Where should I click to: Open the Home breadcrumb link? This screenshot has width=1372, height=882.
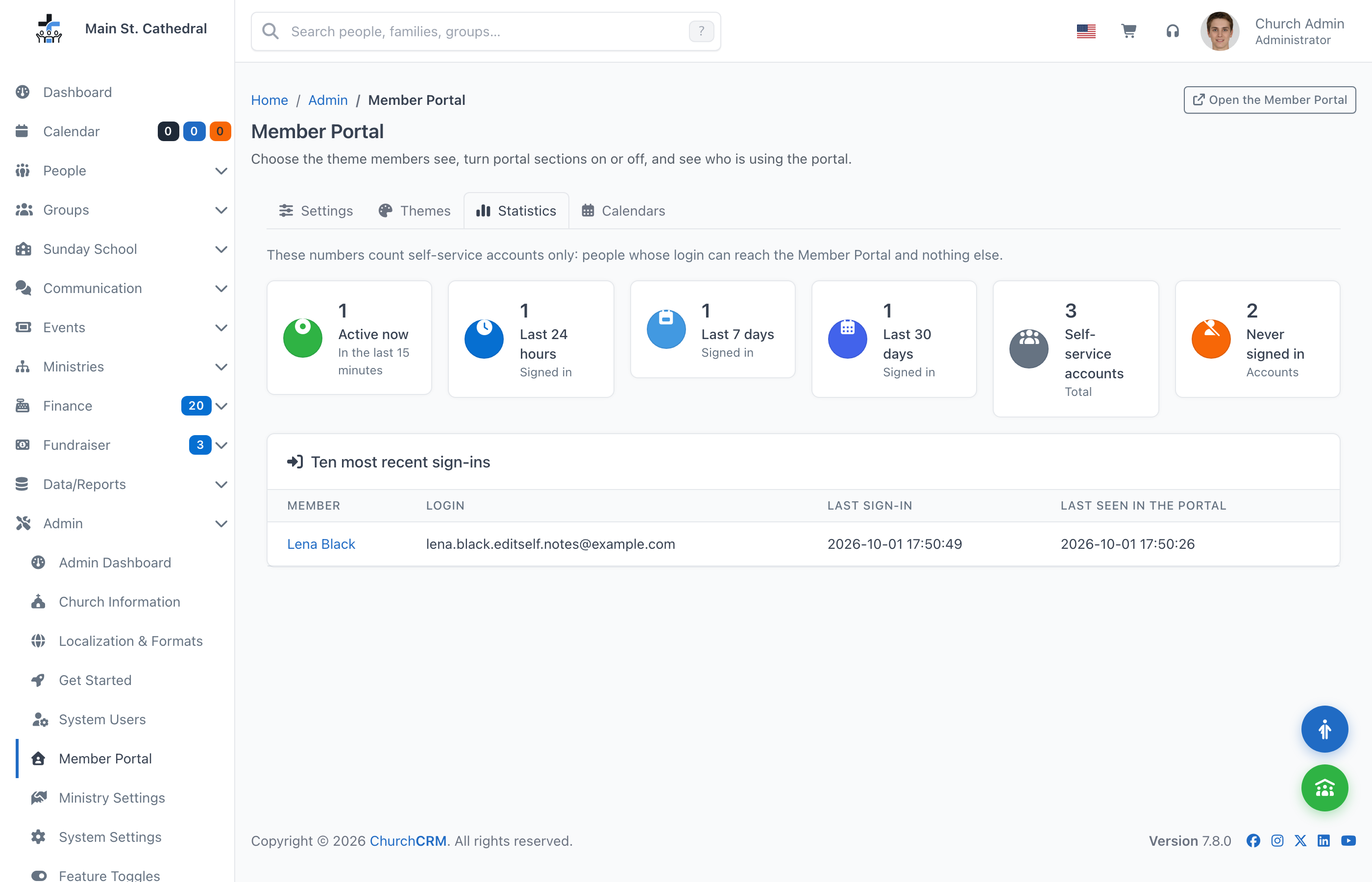click(x=269, y=99)
